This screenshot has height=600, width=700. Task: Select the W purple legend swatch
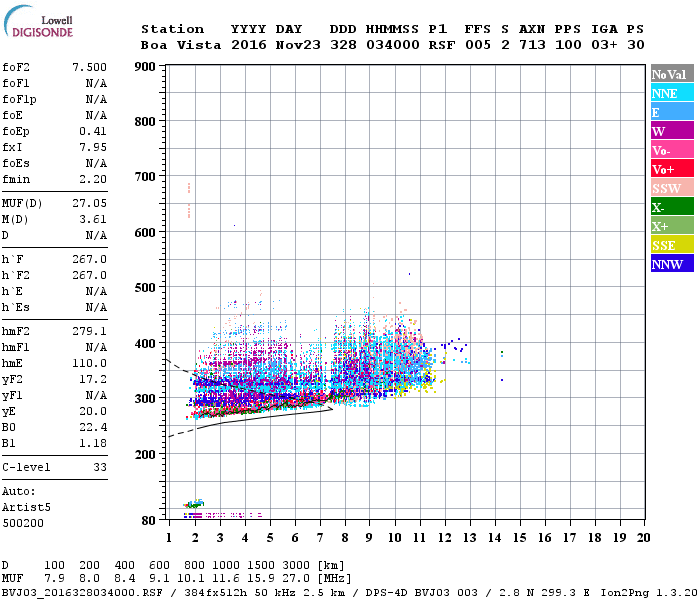pyautogui.click(x=672, y=131)
